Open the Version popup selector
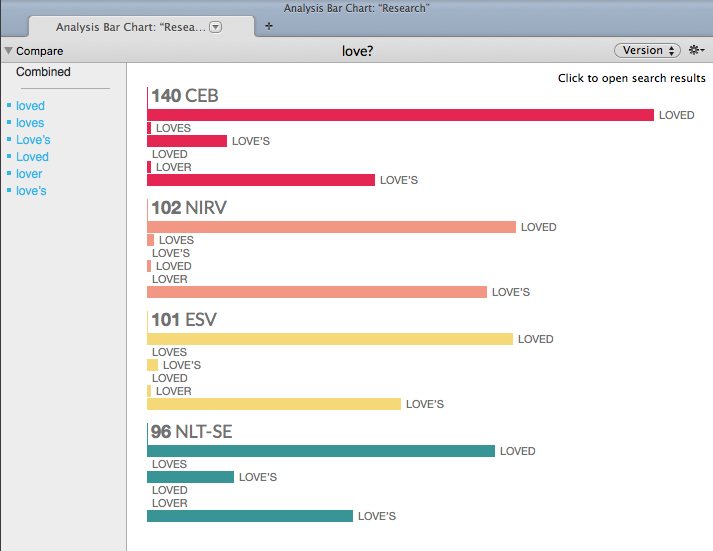The width and height of the screenshot is (713, 551). point(647,50)
